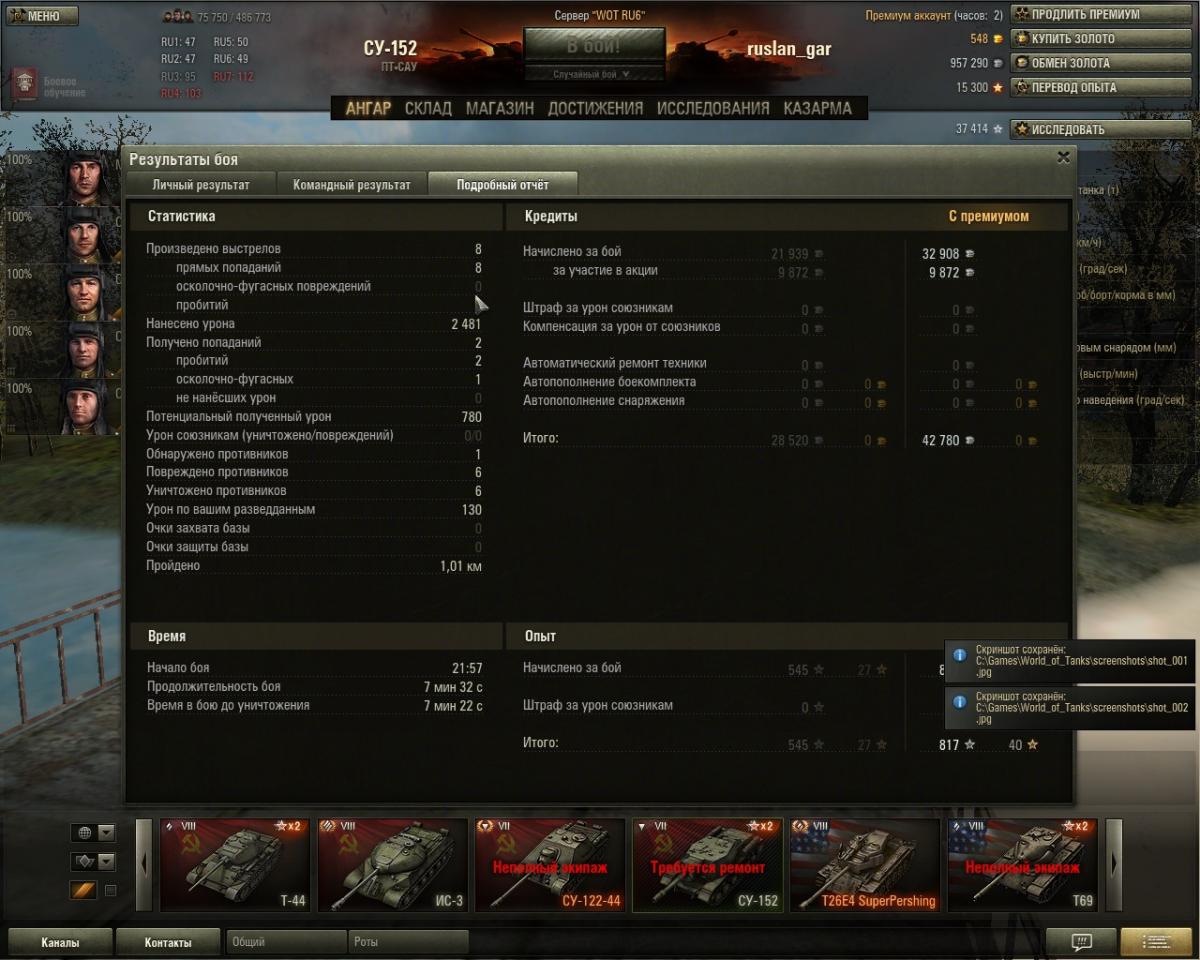Screen dimensions: 1200x960
Task: Click the В бой! battle button
Action: [594, 46]
